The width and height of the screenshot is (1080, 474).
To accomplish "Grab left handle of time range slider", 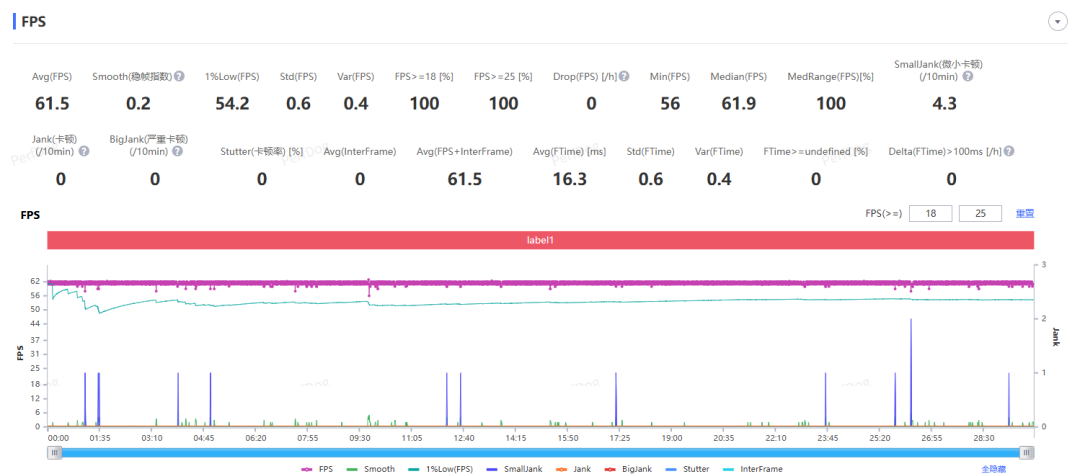I will [x=54, y=452].
